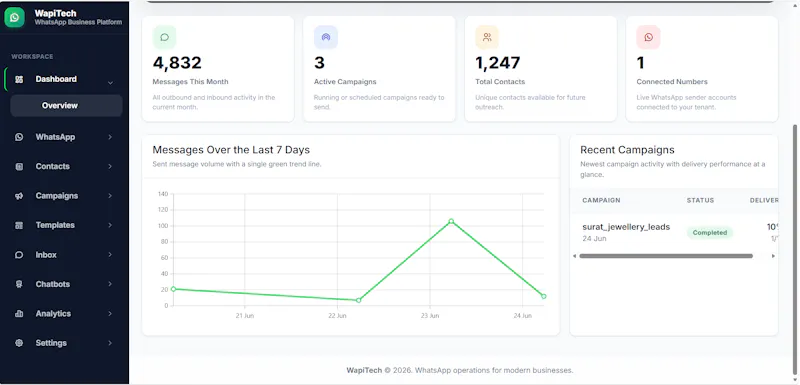The image size is (800, 385).
Task: Expand the Templates submenu arrow
Action: click(110, 225)
